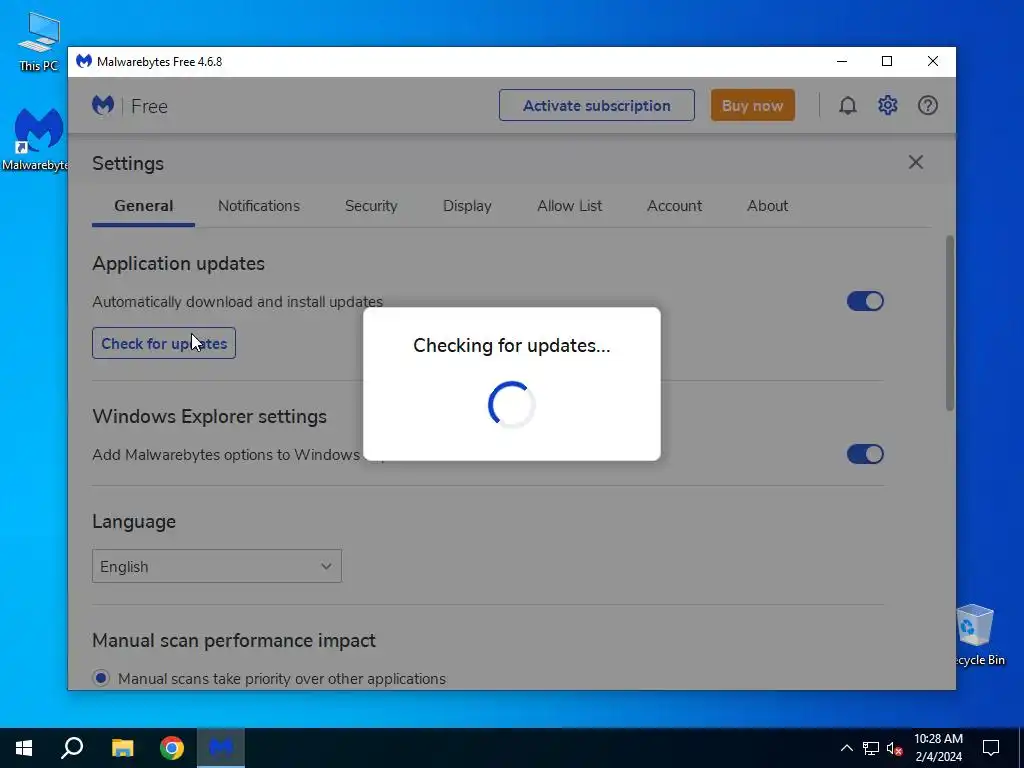Screen dimensions: 1024x768
Task: Open the Display tab
Action: pyautogui.click(x=467, y=206)
